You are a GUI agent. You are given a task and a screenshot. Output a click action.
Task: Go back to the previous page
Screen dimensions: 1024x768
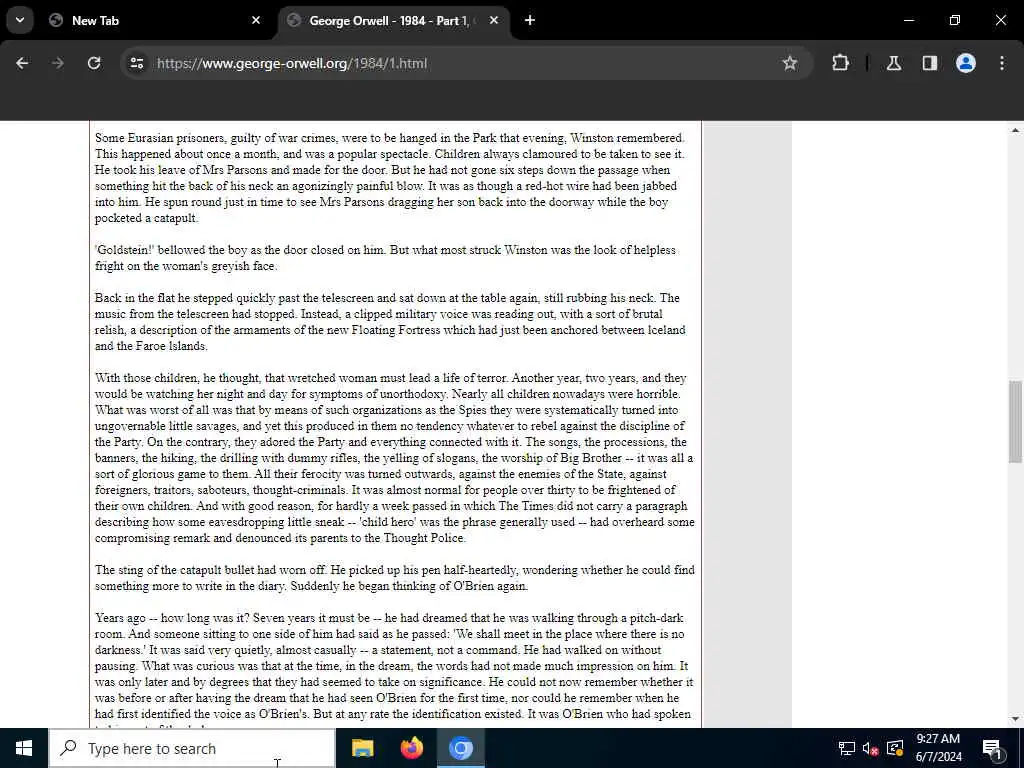click(x=22, y=63)
